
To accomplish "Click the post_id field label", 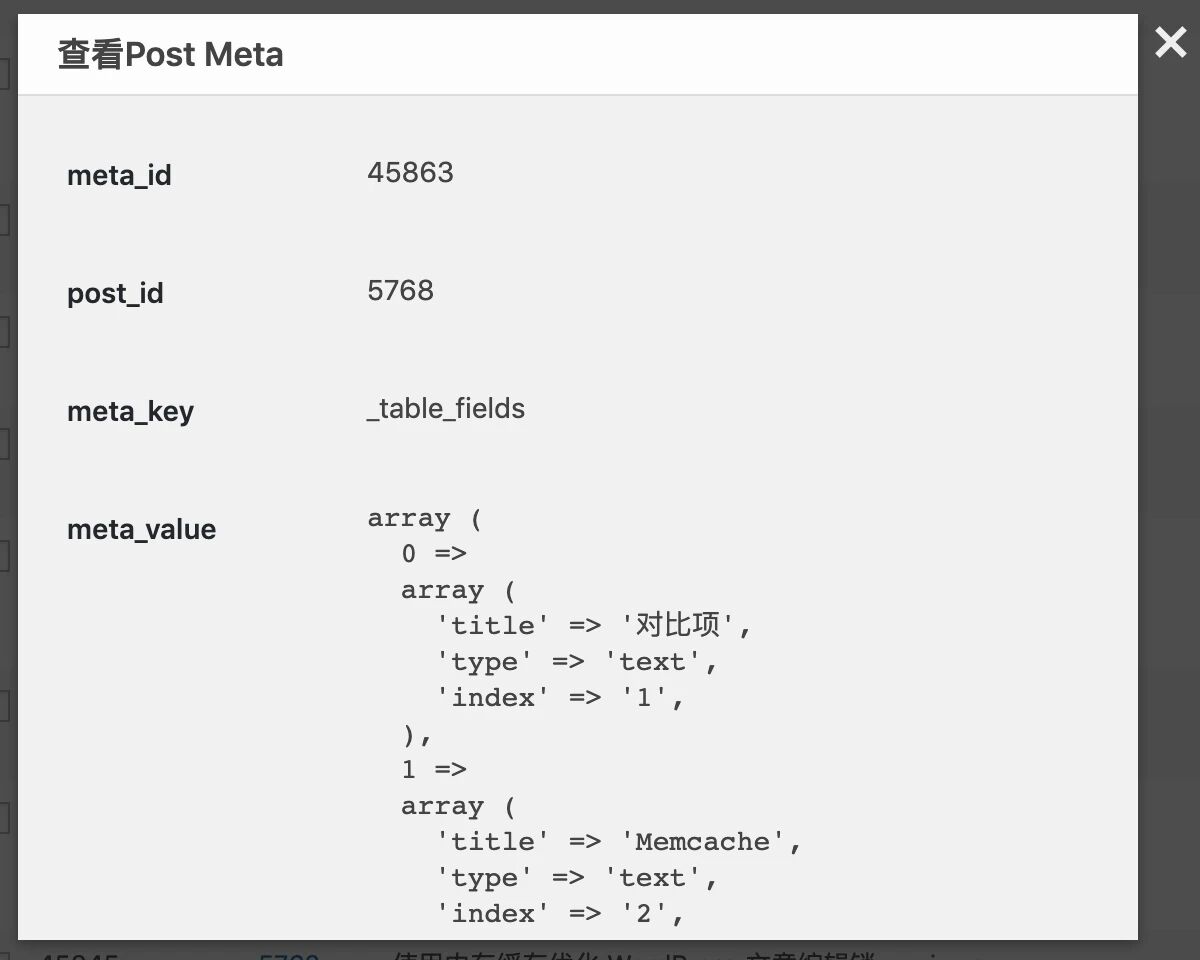I will coord(114,293).
